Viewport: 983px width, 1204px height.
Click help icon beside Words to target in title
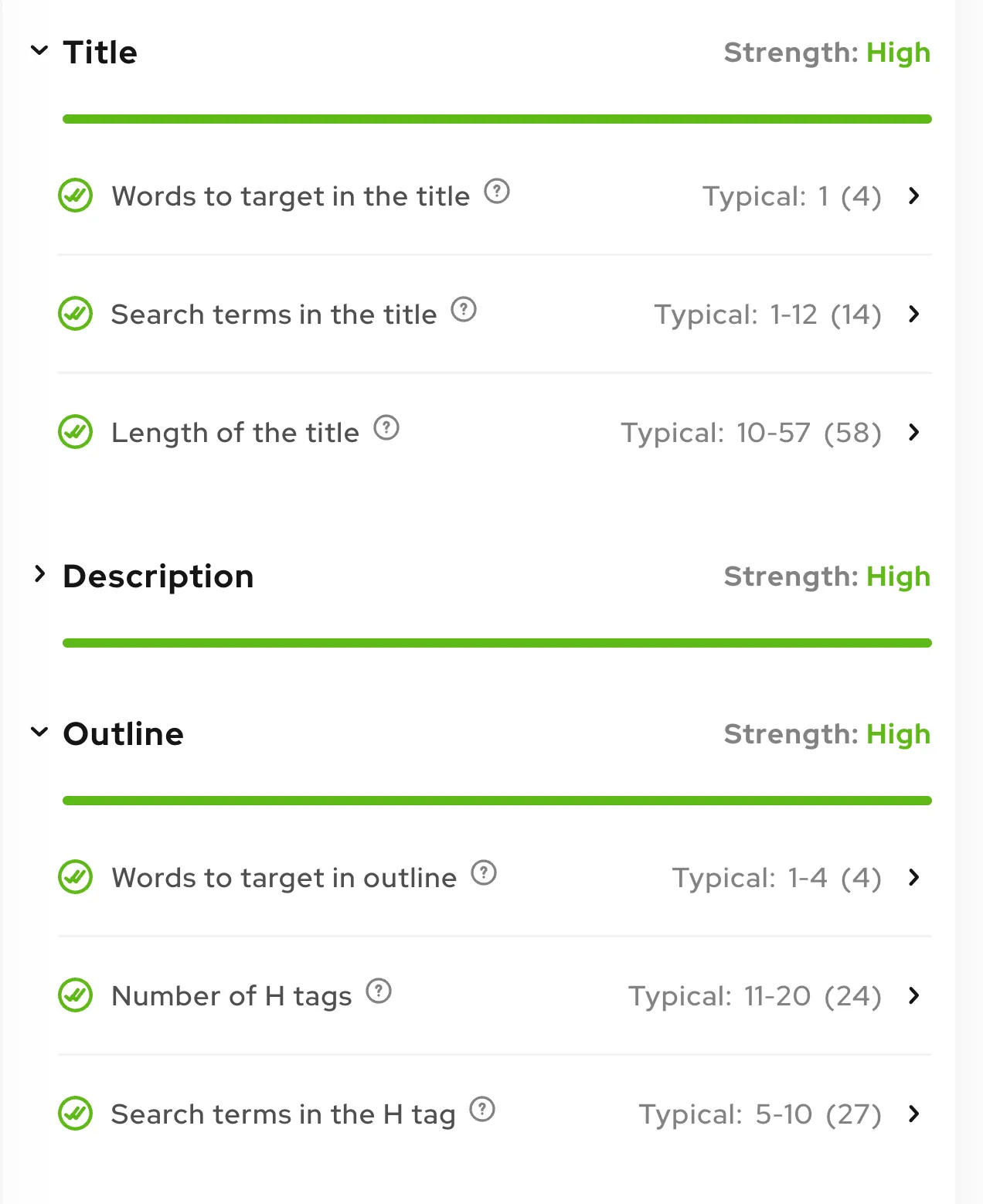click(497, 191)
